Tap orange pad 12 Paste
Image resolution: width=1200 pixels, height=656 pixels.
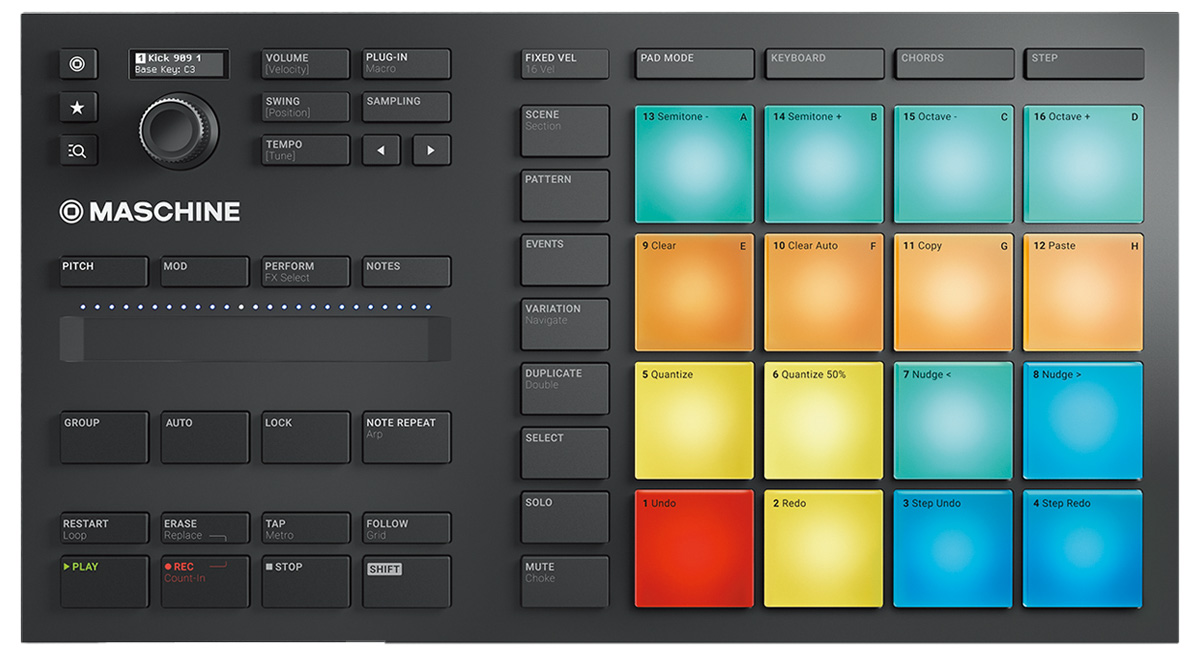click(1084, 293)
